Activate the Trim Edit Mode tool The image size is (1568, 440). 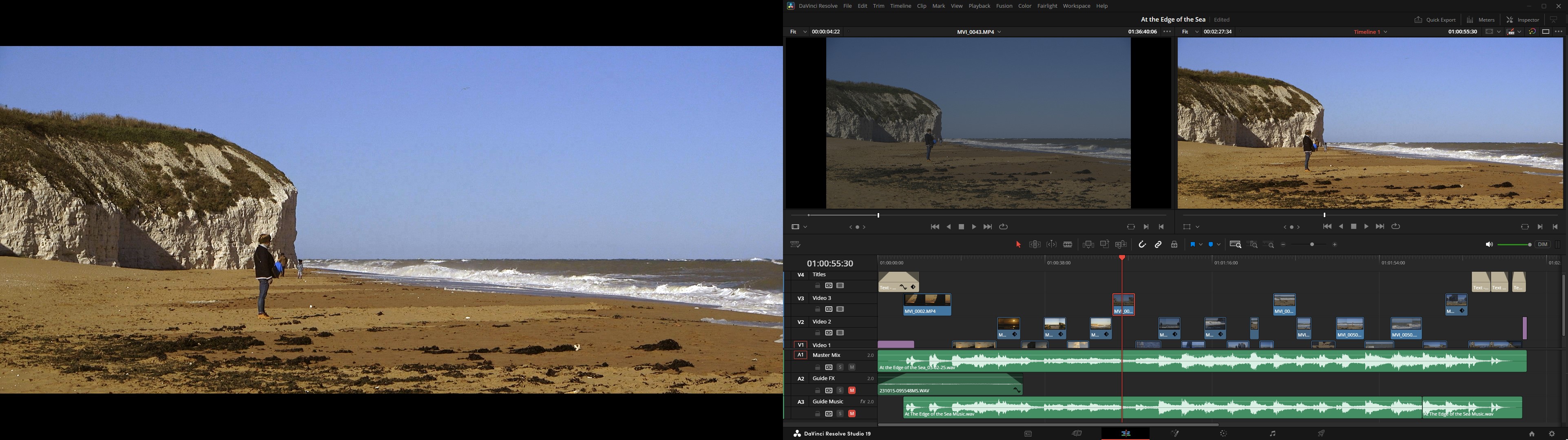pos(1035,244)
